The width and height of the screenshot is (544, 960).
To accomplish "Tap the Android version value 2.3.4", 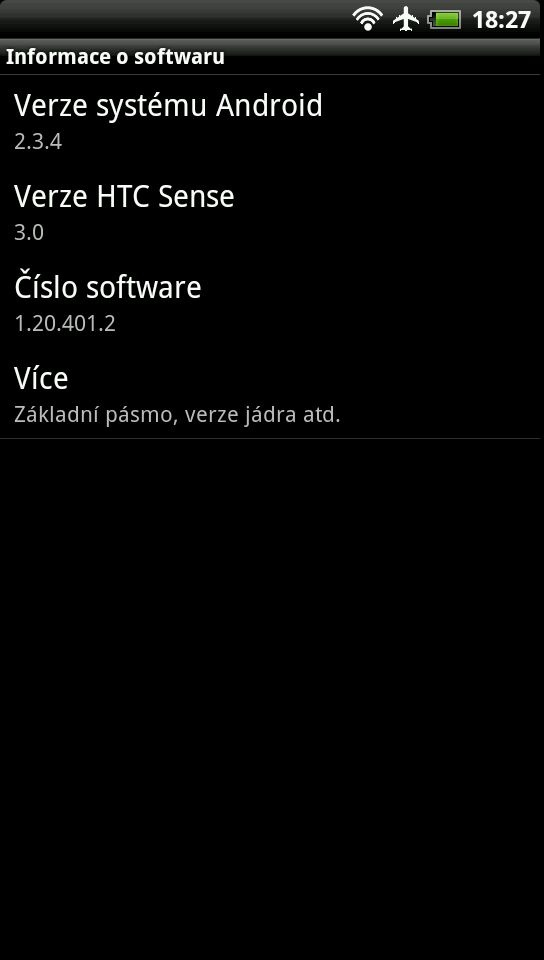I will (38, 142).
